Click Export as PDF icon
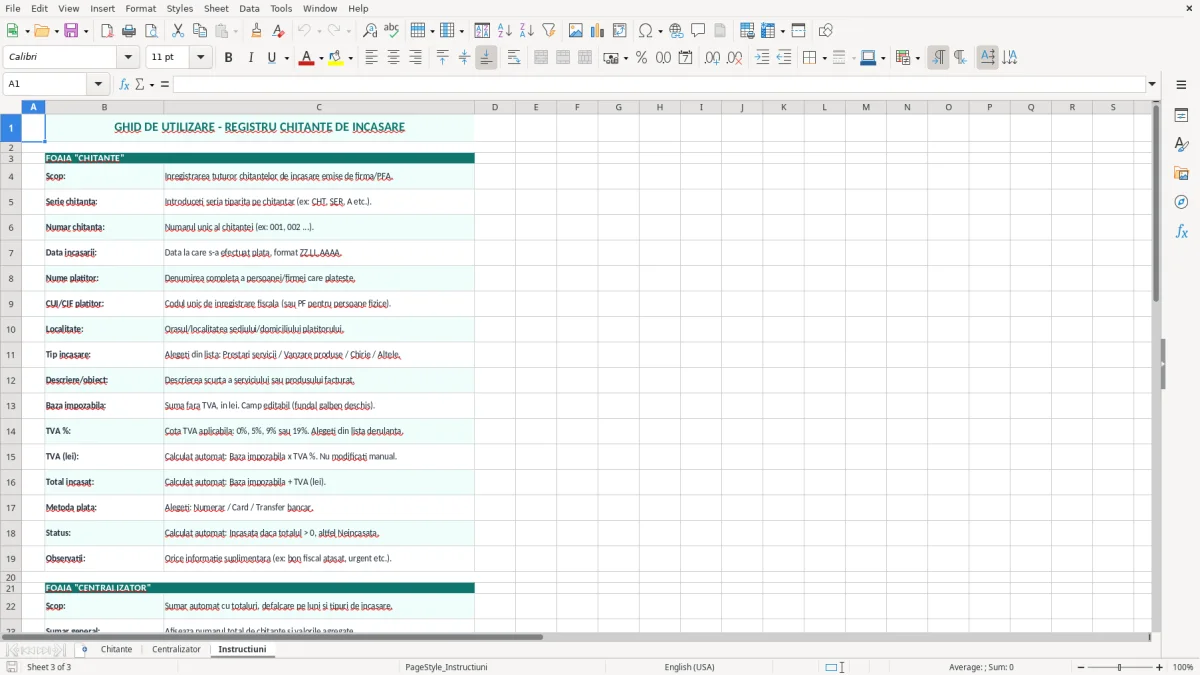The width and height of the screenshot is (1200, 675). (x=107, y=31)
